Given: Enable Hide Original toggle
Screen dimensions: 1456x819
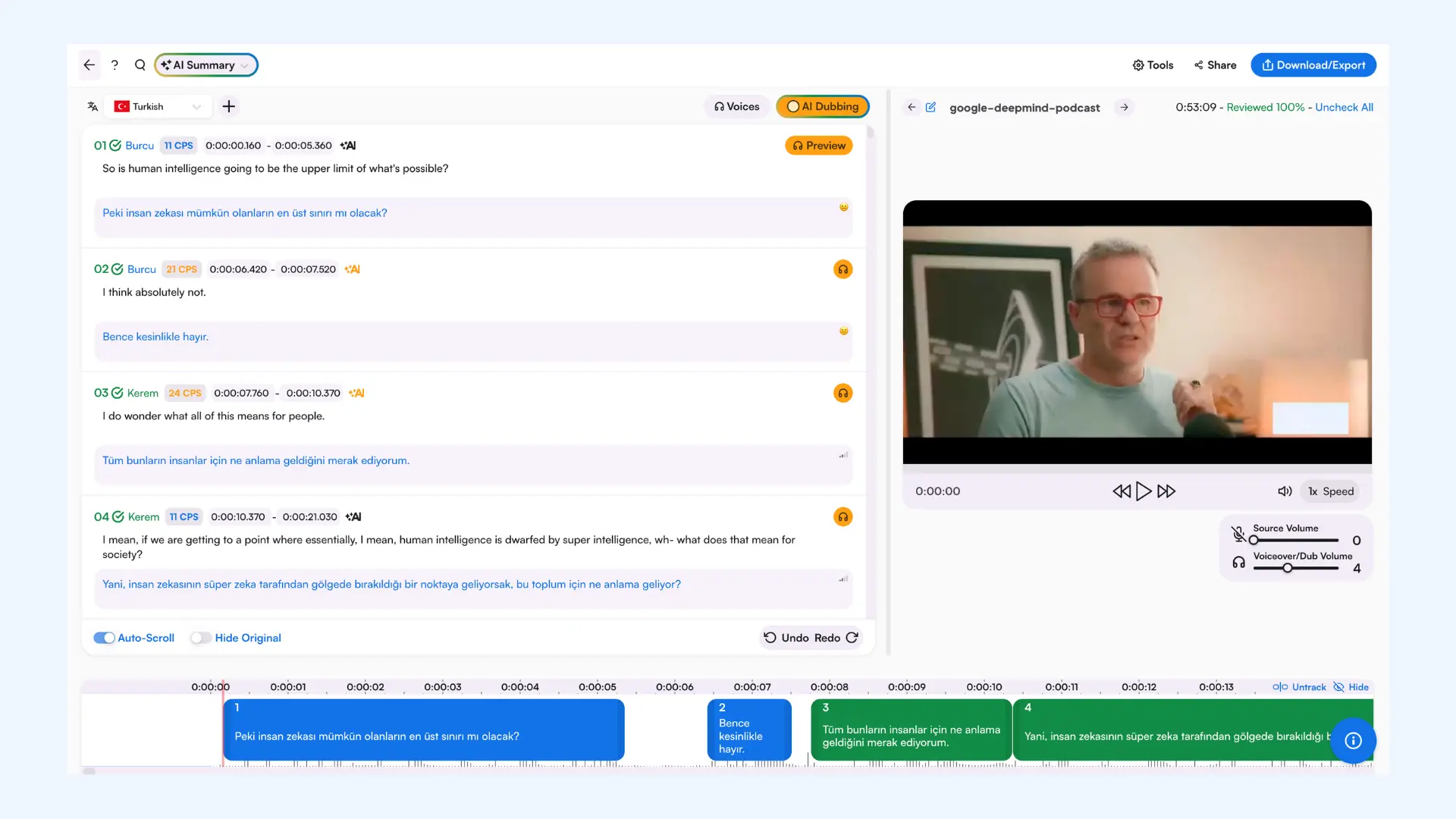Looking at the screenshot, I should 200,638.
